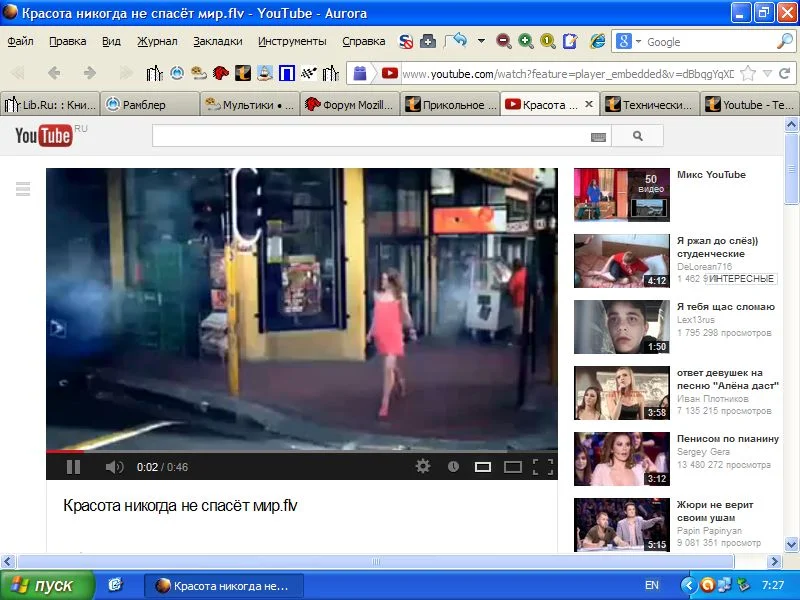Open the "Я тебя щас сломаю" video link
The height and width of the screenshot is (600, 800).
point(726,307)
